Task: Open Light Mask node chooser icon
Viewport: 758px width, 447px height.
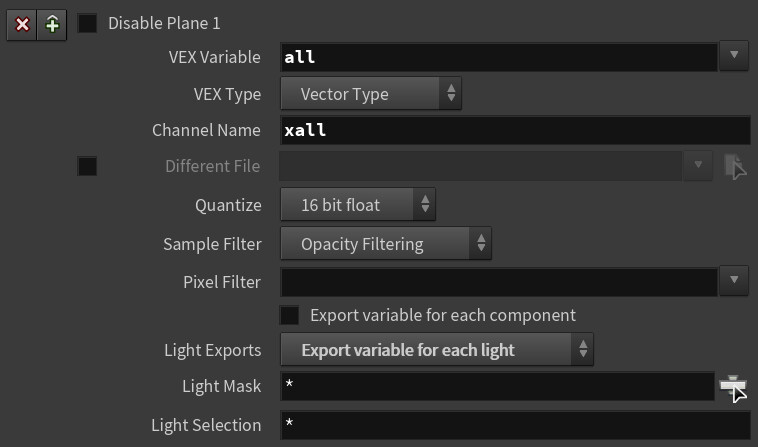Action: [733, 388]
